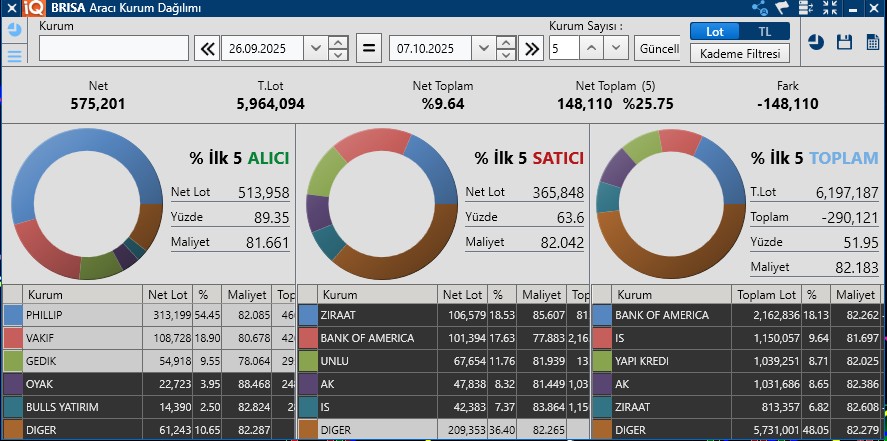Click the server sync icon in title bar
Image resolution: width=887 pixels, height=441 pixels.
tap(806, 8)
